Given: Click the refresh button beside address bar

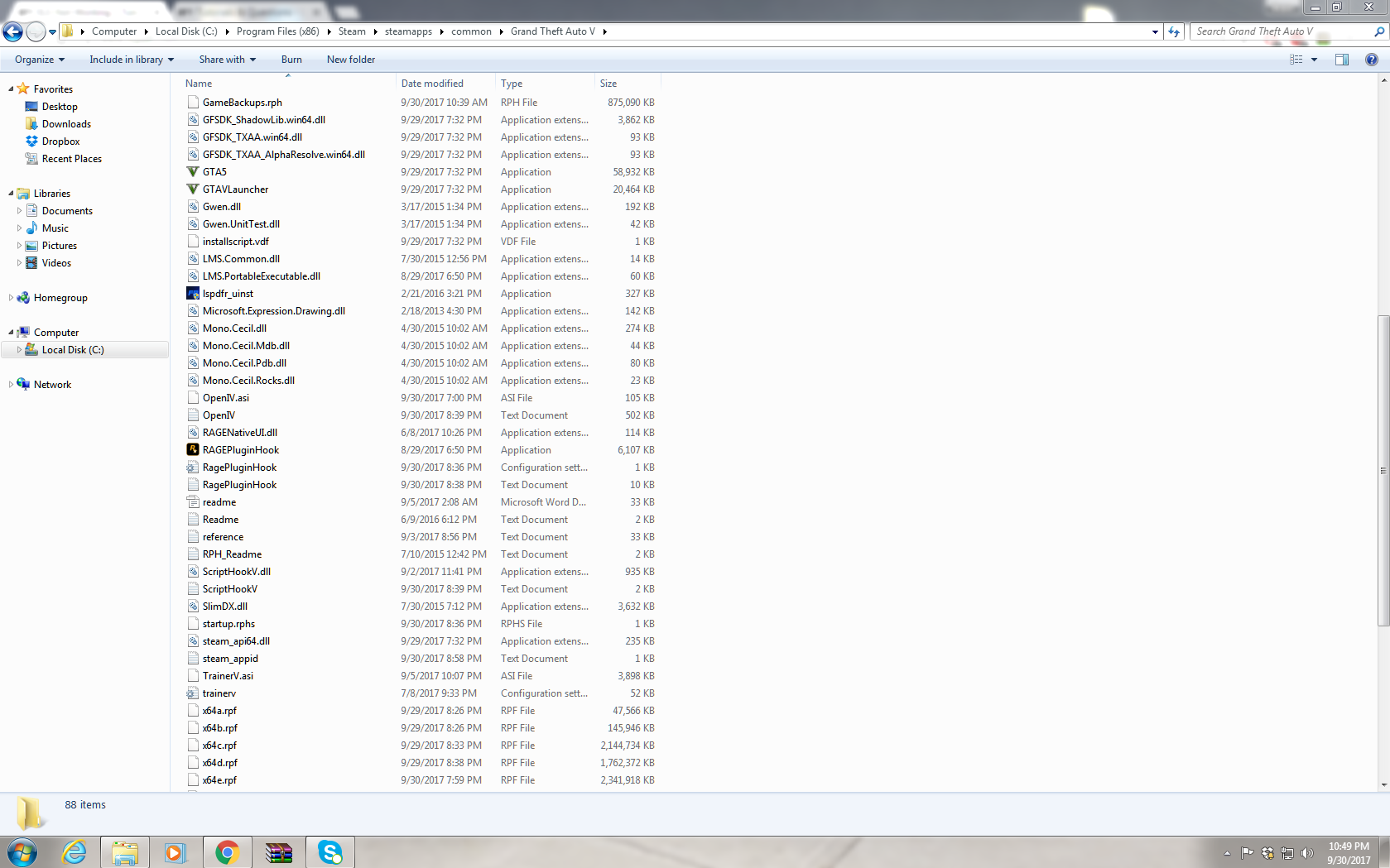Looking at the screenshot, I should [x=1174, y=31].
